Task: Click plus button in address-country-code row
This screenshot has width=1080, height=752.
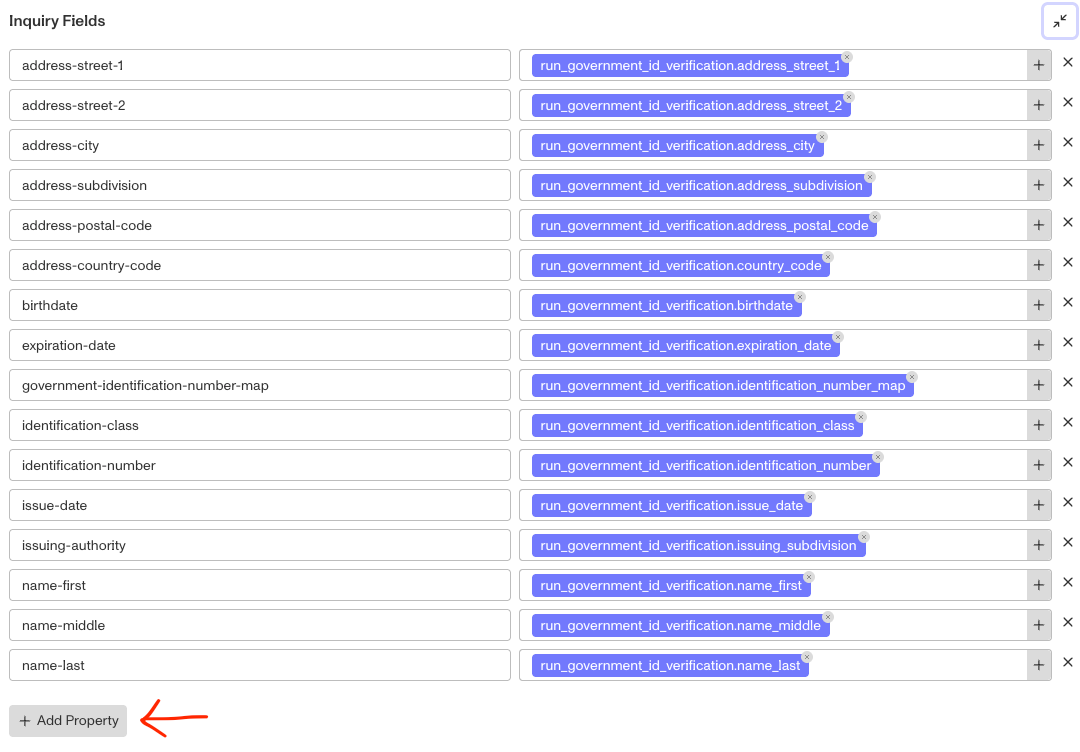Action: coord(1039,265)
